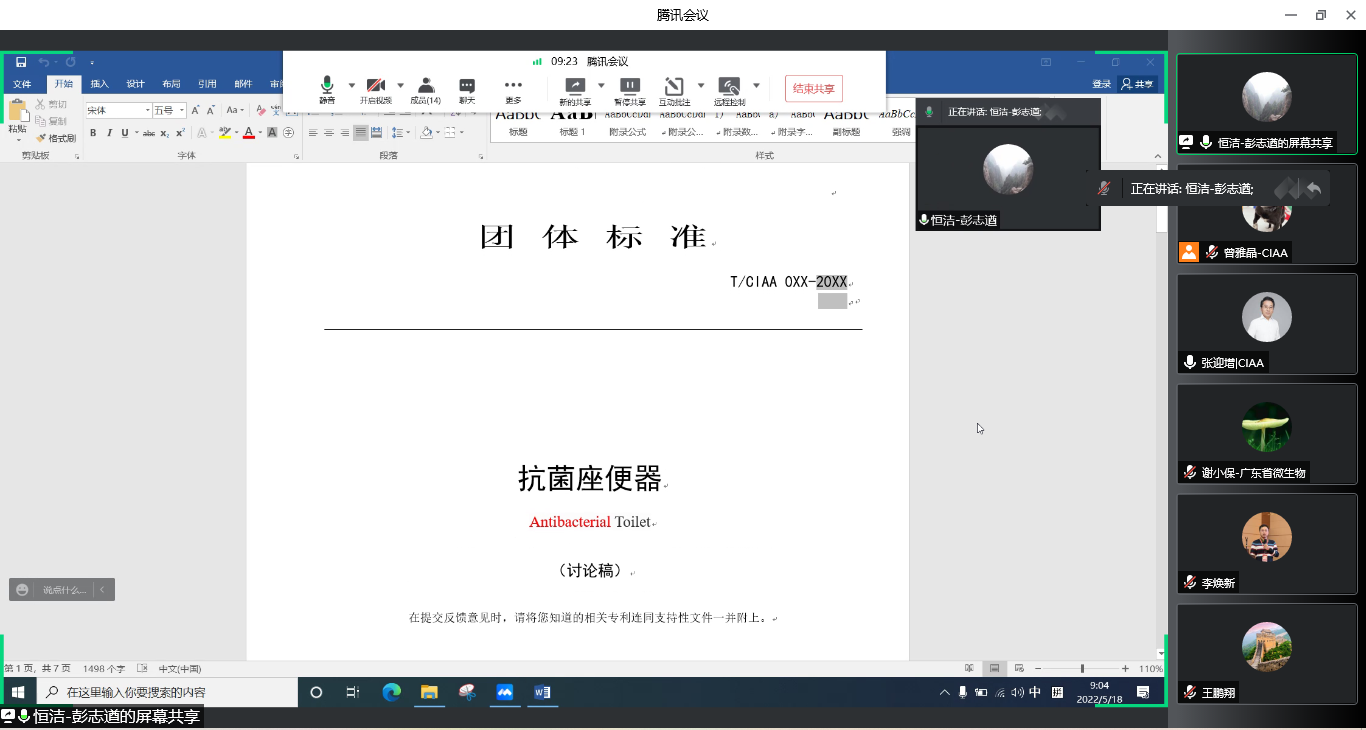Select the 开始 (Home) ribbon tab
This screenshot has height=730, width=1366.
coord(64,84)
